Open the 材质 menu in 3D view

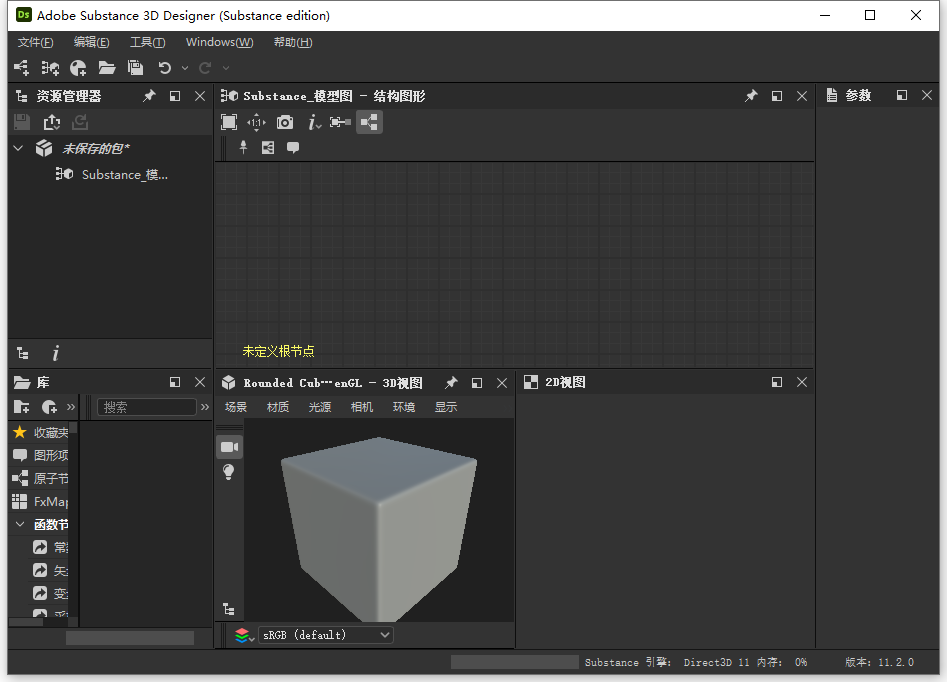(x=278, y=407)
